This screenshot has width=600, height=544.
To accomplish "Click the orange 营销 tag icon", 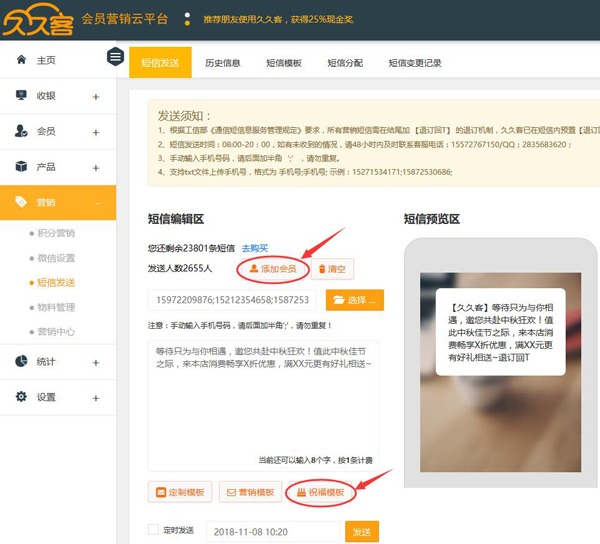I will (x=21, y=202).
